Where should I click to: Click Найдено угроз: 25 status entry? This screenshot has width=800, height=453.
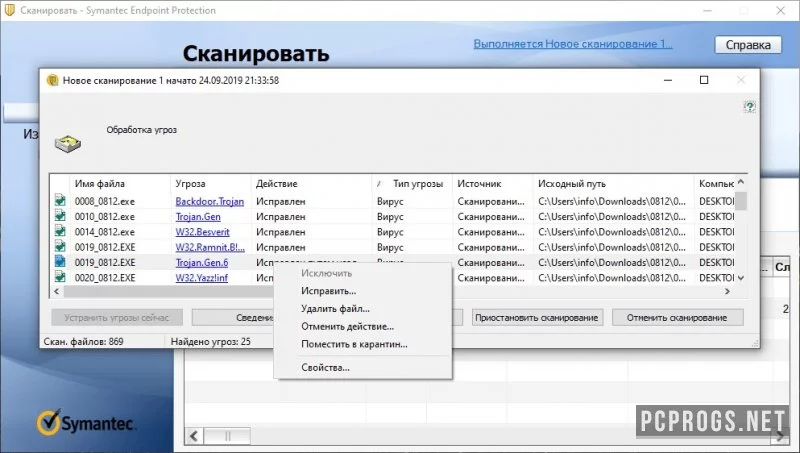211,341
